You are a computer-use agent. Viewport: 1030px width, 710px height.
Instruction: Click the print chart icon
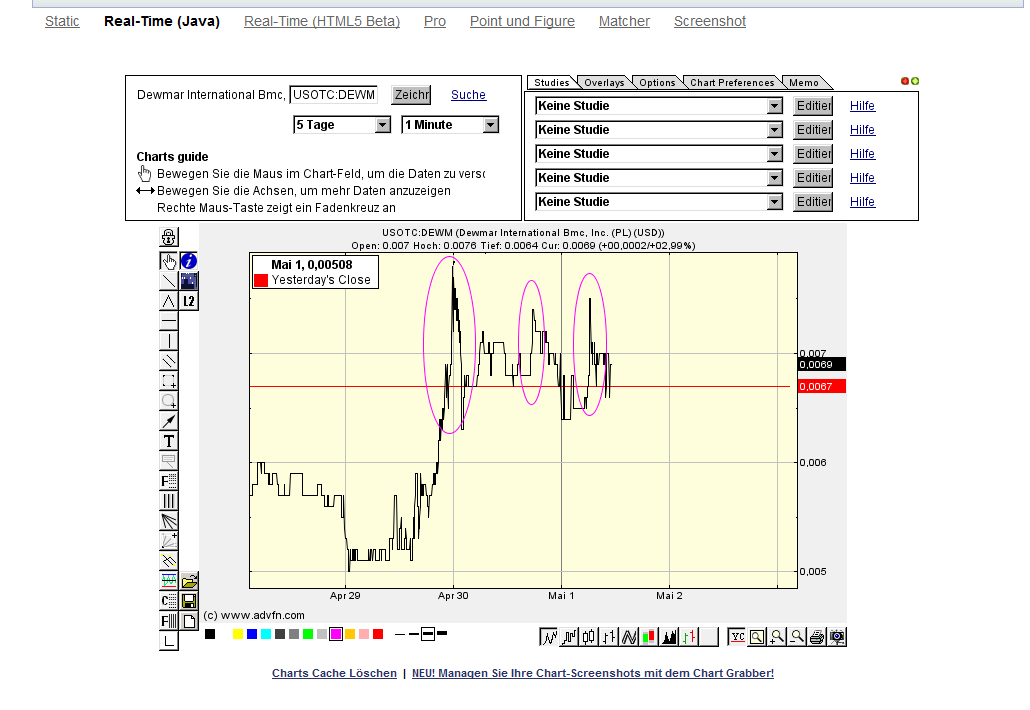[817, 636]
